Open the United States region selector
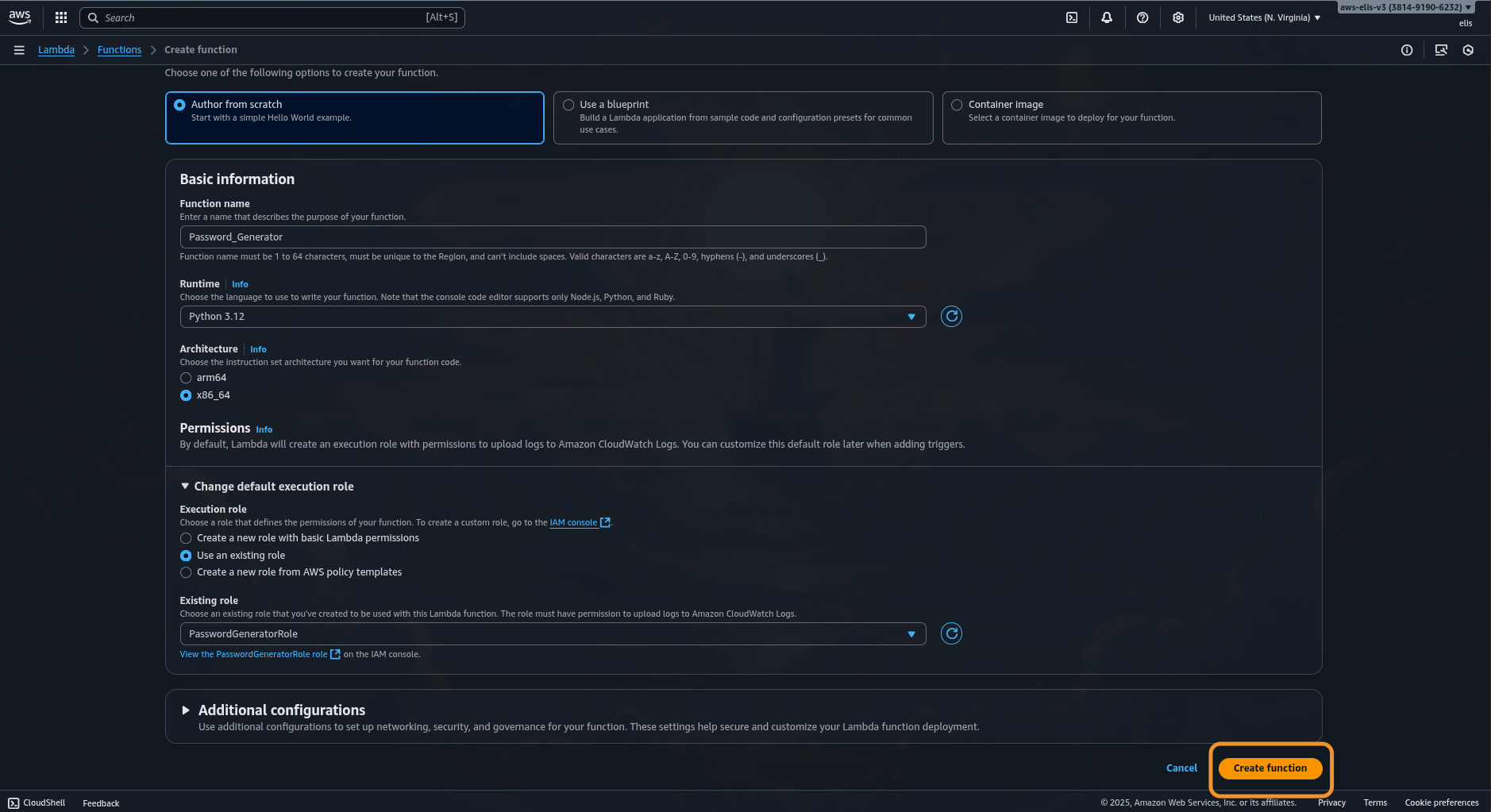This screenshot has width=1491, height=812. pyautogui.click(x=1264, y=17)
